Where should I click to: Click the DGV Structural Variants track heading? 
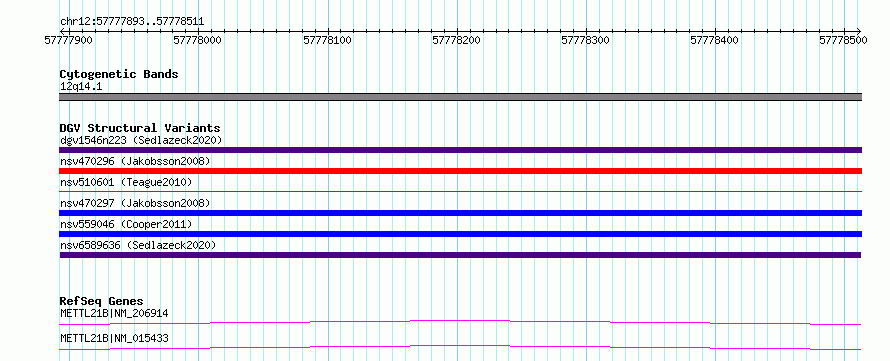point(140,128)
